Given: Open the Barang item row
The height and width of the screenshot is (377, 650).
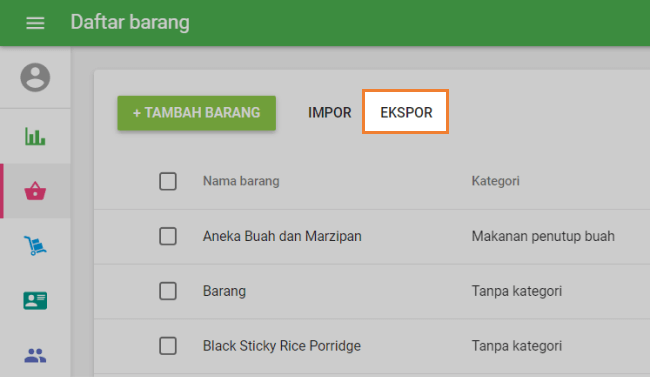Looking at the screenshot, I should [x=372, y=291].
